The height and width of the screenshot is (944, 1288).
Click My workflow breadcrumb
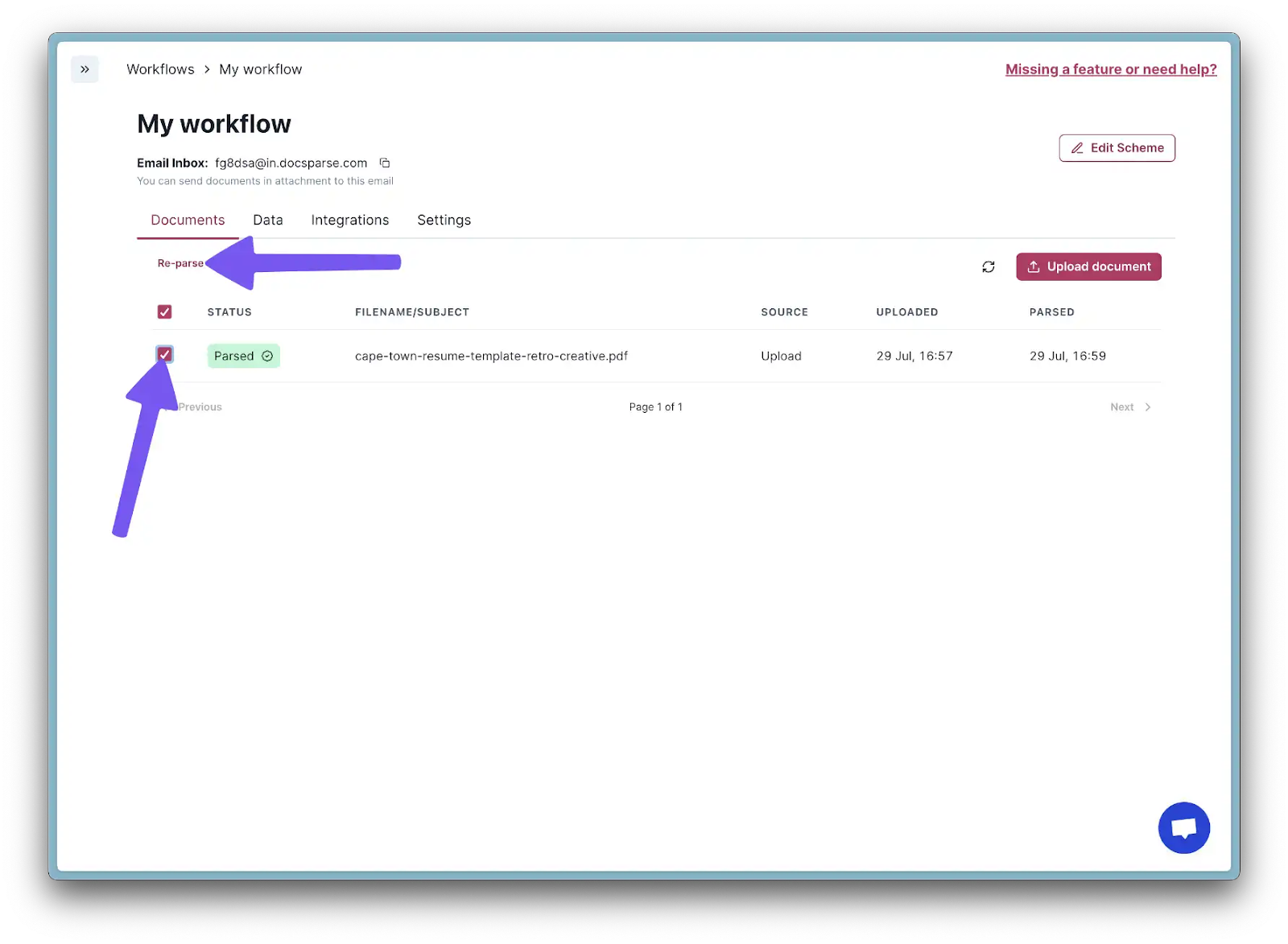261,69
